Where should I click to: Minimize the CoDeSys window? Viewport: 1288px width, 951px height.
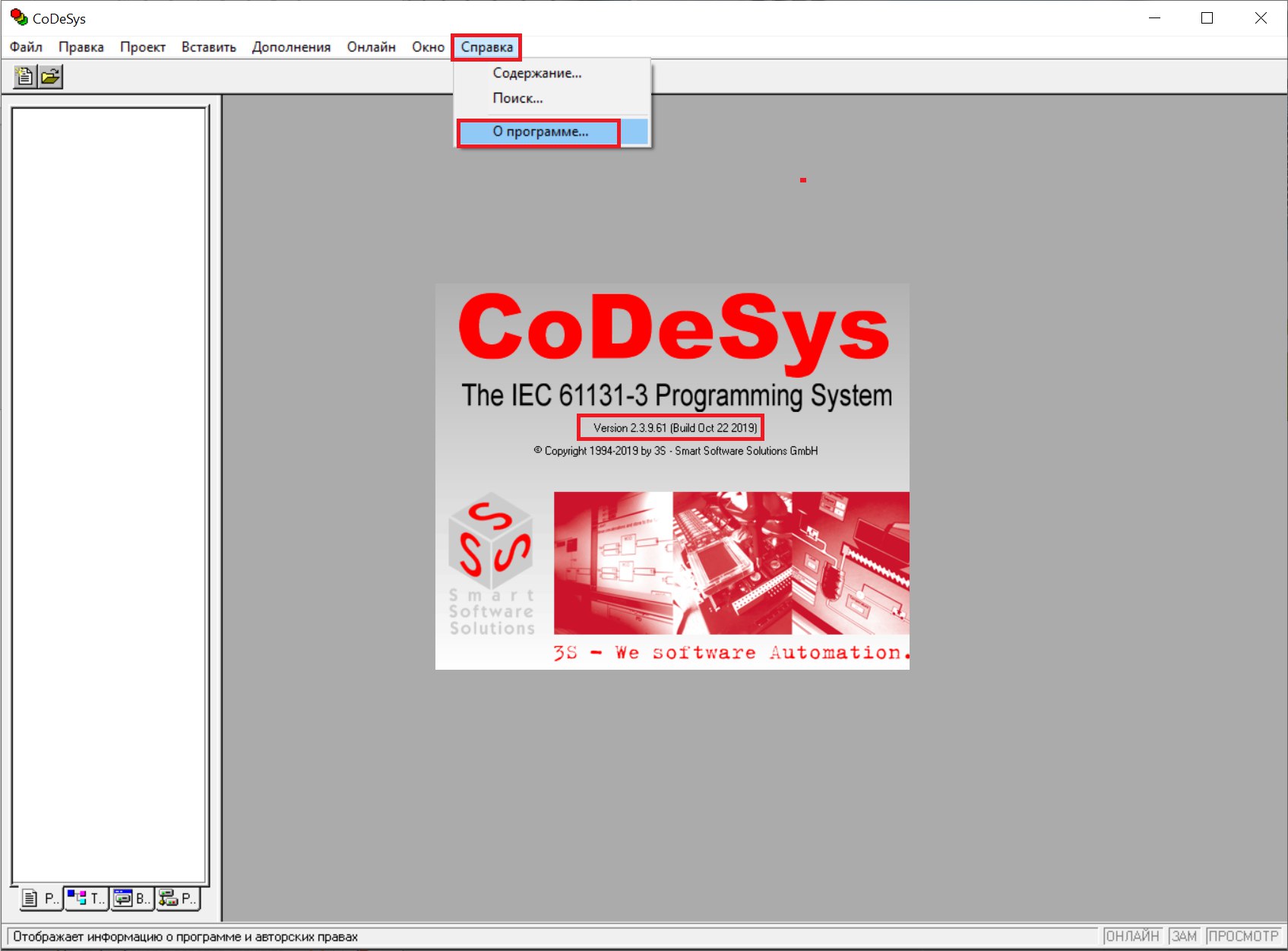(1155, 17)
